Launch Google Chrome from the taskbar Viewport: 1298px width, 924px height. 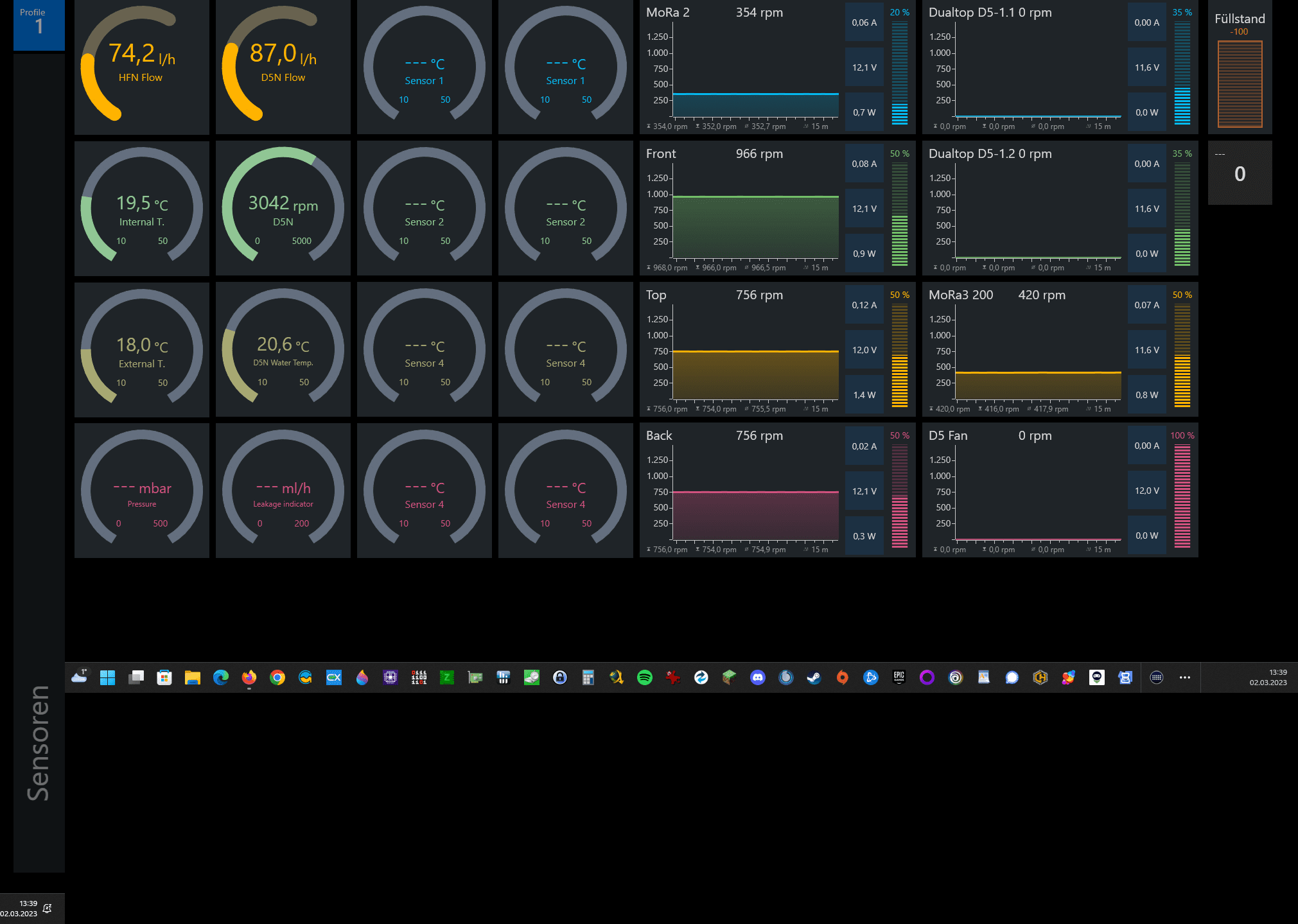pos(277,677)
